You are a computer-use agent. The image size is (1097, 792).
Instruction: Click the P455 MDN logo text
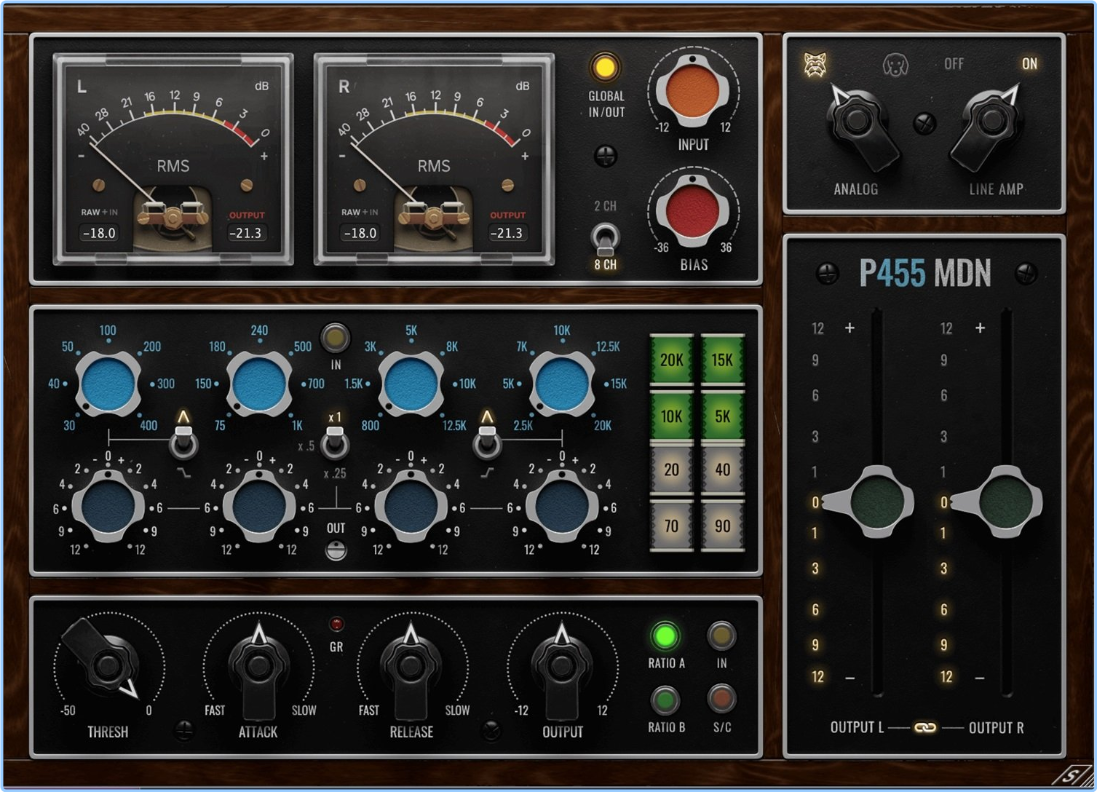pyautogui.click(x=925, y=274)
